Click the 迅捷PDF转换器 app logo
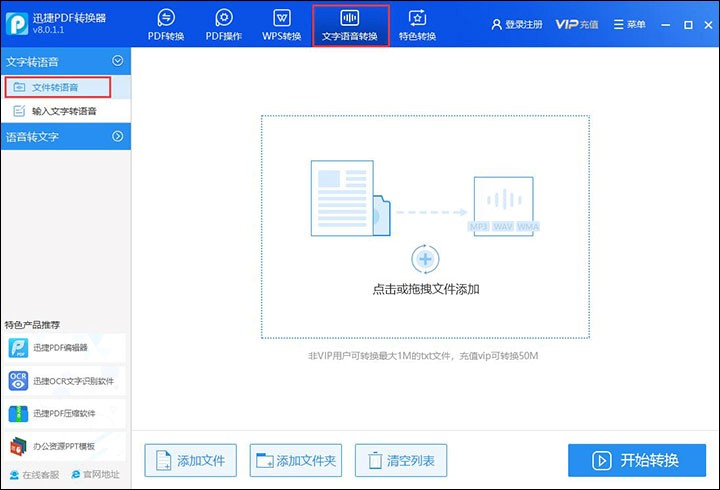The height and width of the screenshot is (490, 720). click(17, 23)
